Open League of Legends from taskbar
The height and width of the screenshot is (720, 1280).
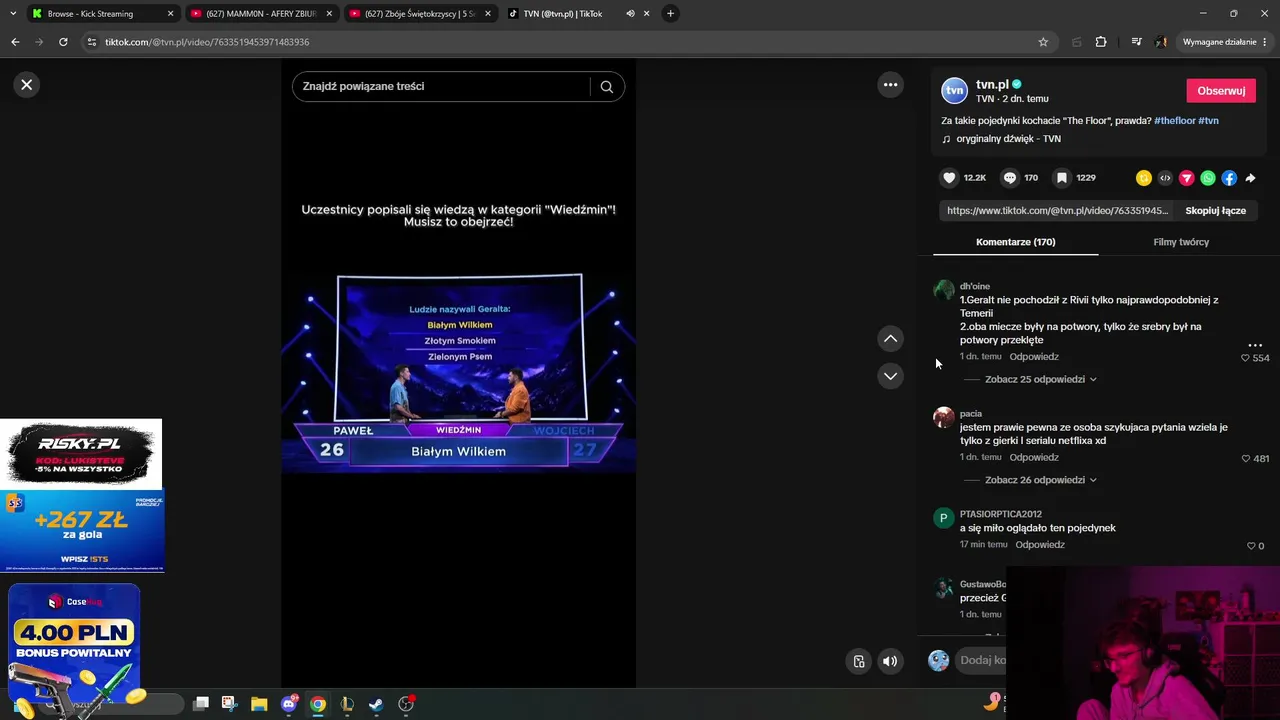pyautogui.click(x=347, y=704)
